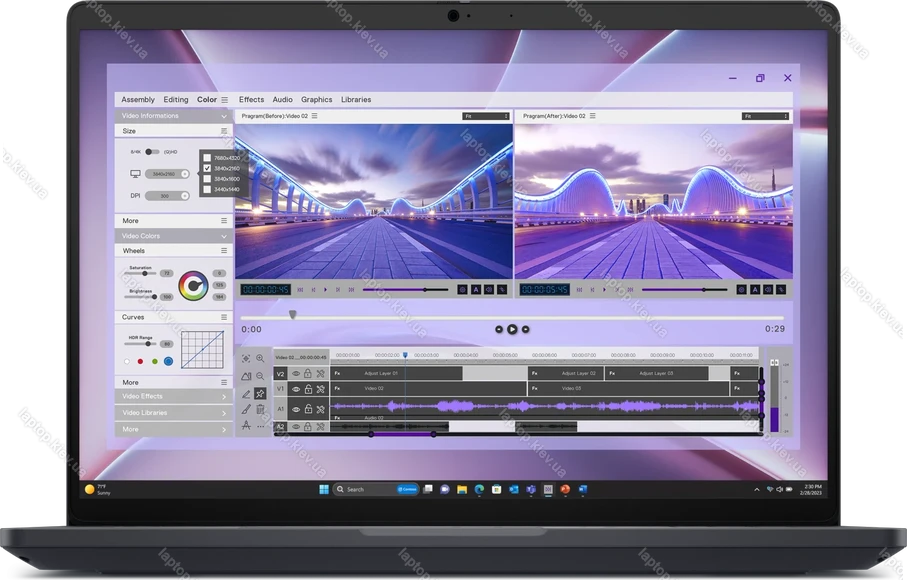
Task: Uncheck the 3840x2160 resolution checkbox
Action: coord(207,168)
